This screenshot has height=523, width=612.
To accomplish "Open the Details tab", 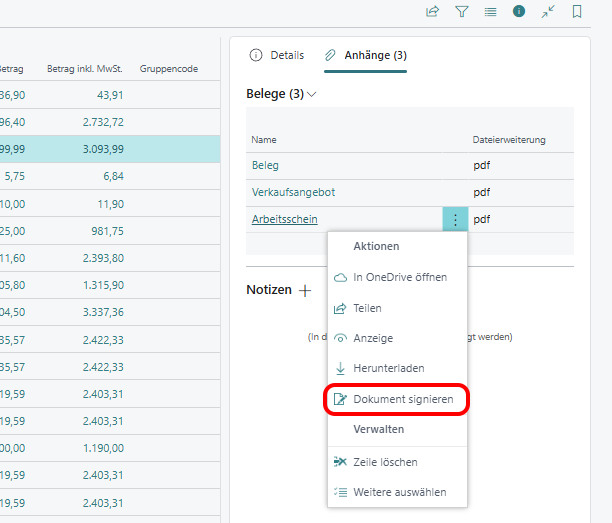I will pos(277,55).
